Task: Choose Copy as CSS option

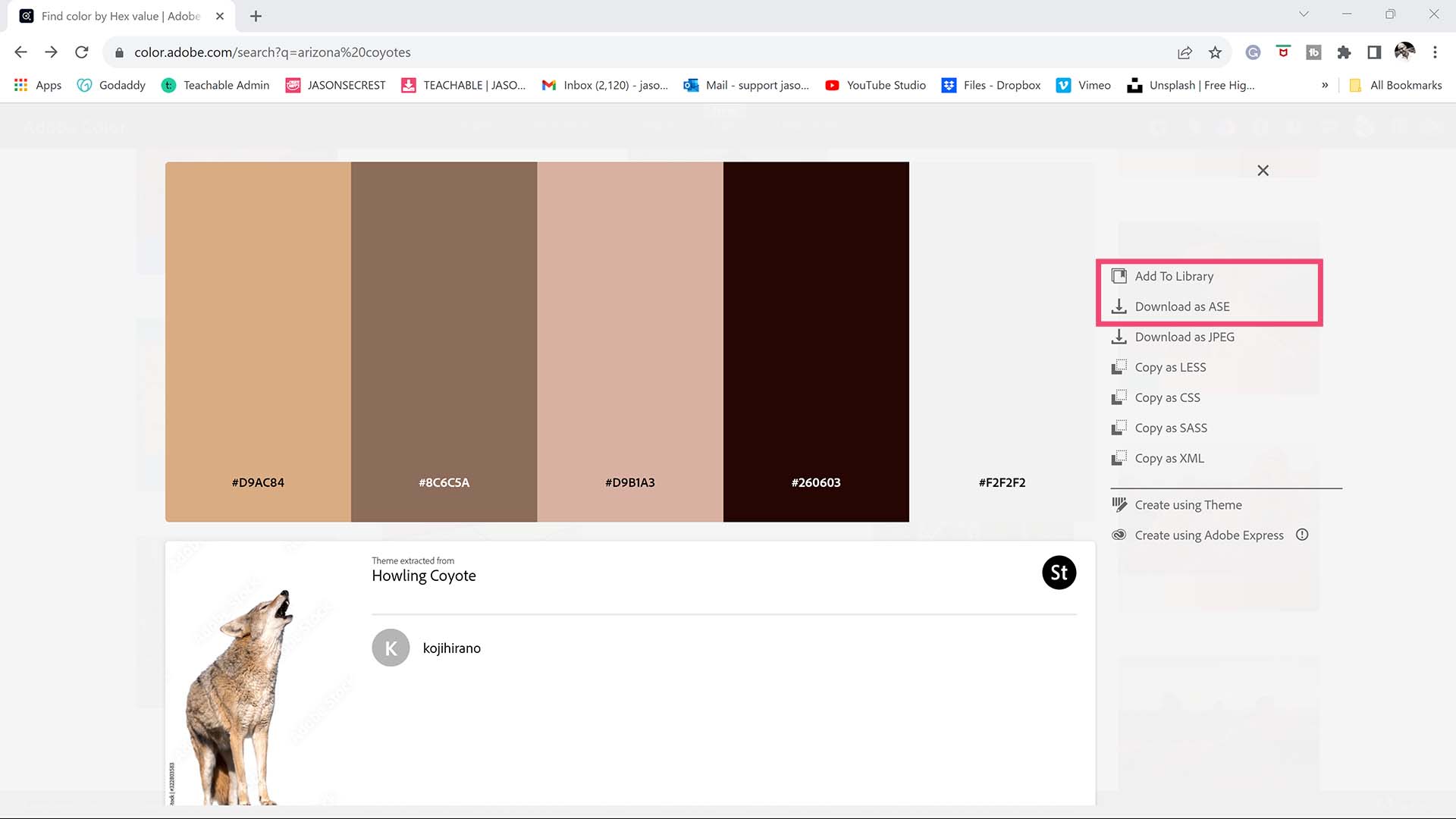Action: pyautogui.click(x=1167, y=397)
